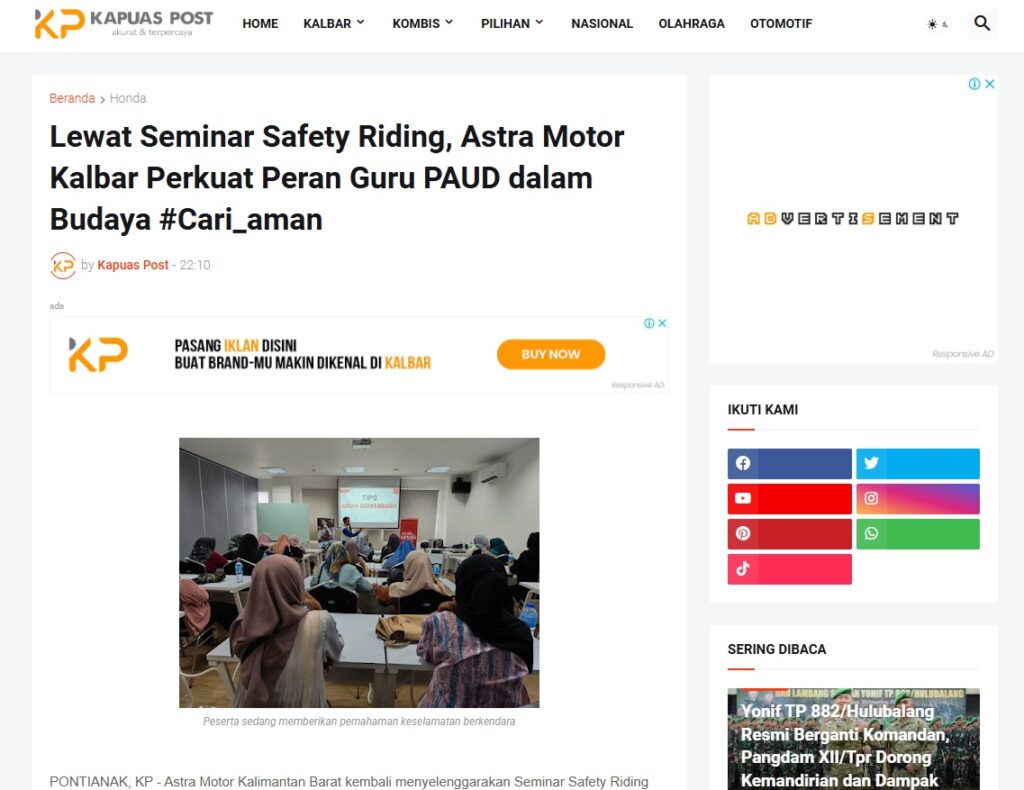Open the OTOMOTIF menu item

coord(780,24)
